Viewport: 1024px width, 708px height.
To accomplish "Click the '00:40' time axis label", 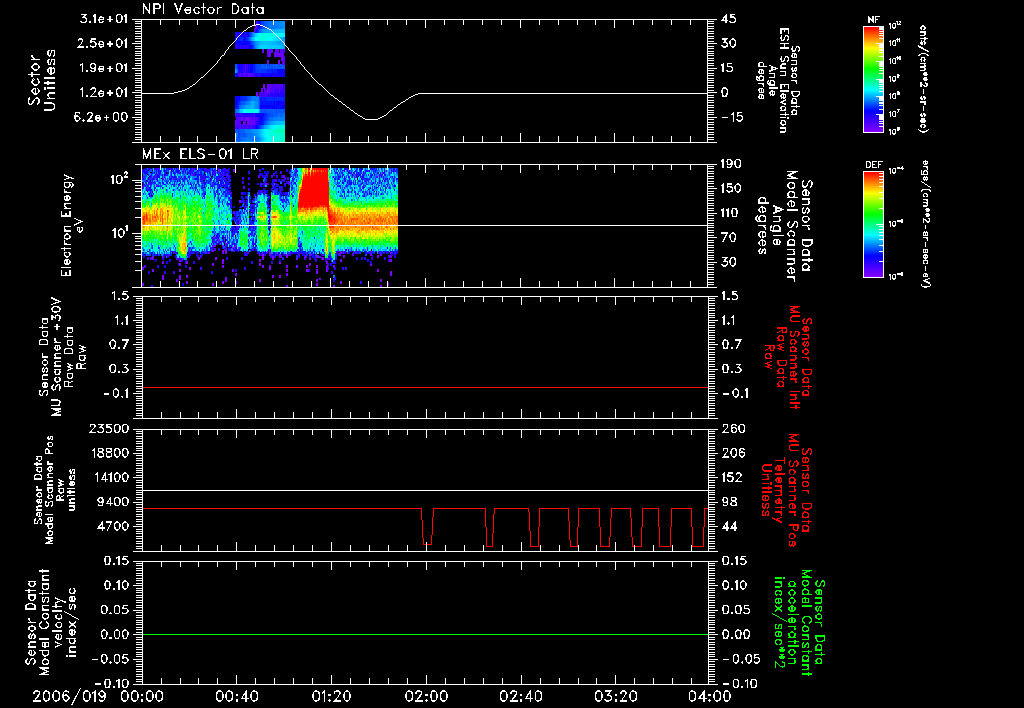I will click(x=236, y=696).
